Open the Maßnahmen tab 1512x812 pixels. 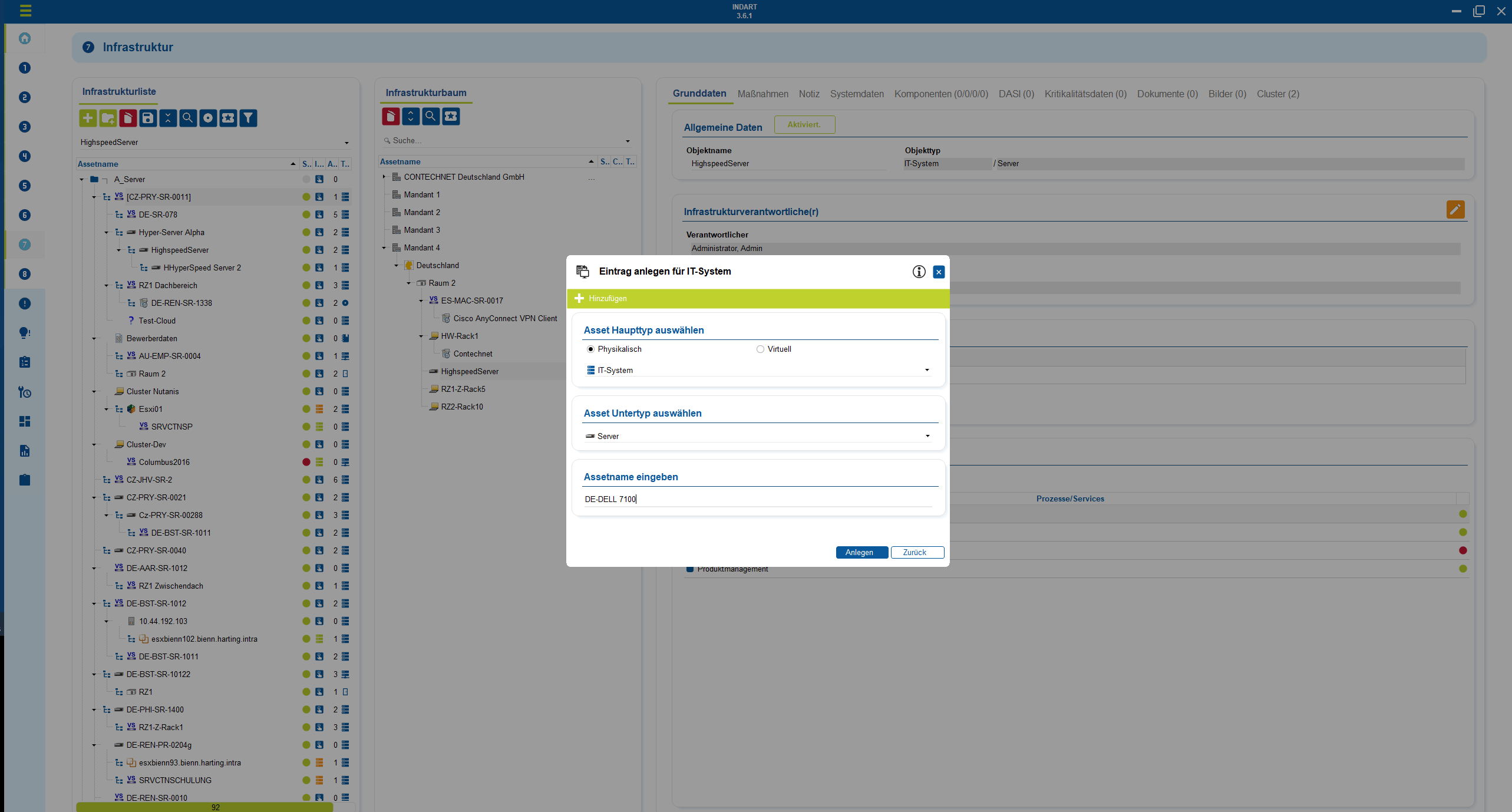click(x=762, y=94)
